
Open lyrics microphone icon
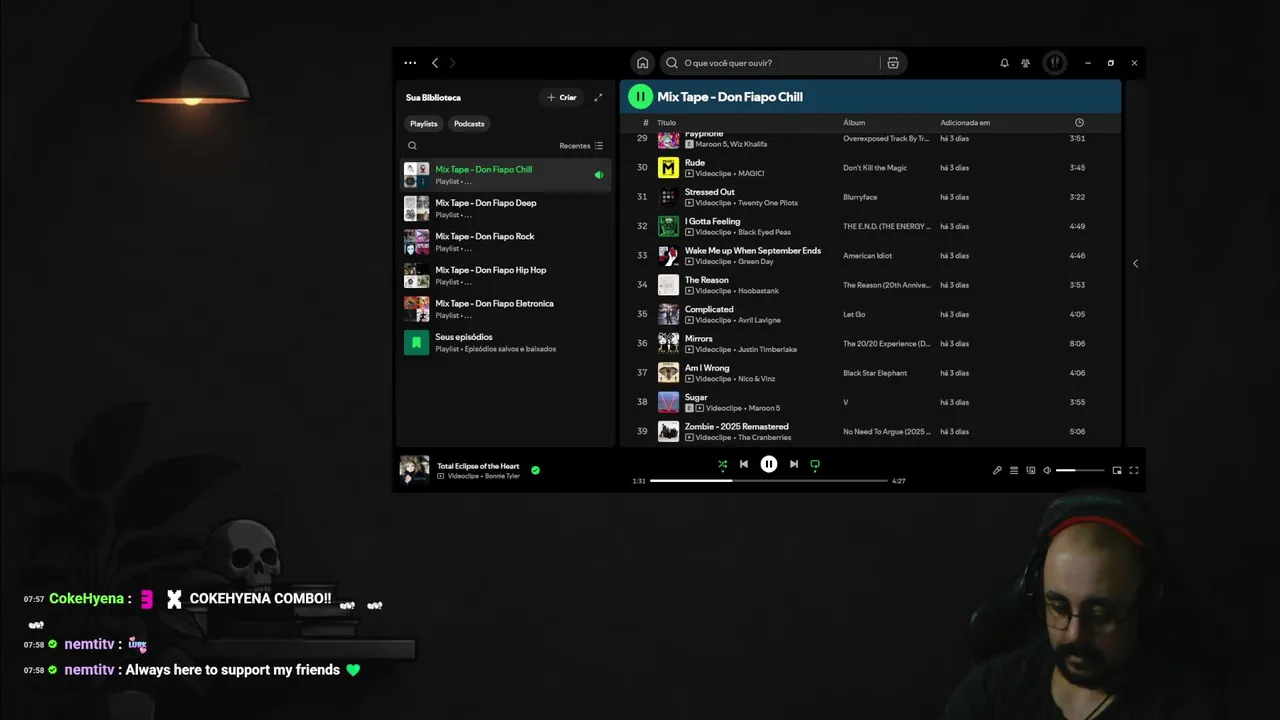(x=997, y=470)
